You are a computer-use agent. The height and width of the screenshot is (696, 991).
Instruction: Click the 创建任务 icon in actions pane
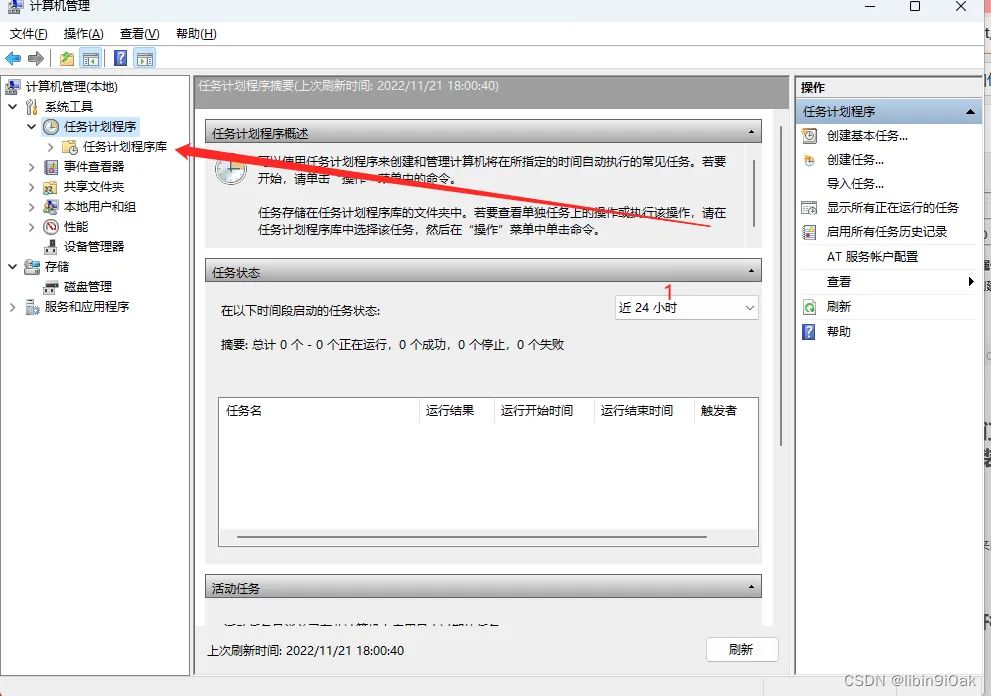coord(809,160)
